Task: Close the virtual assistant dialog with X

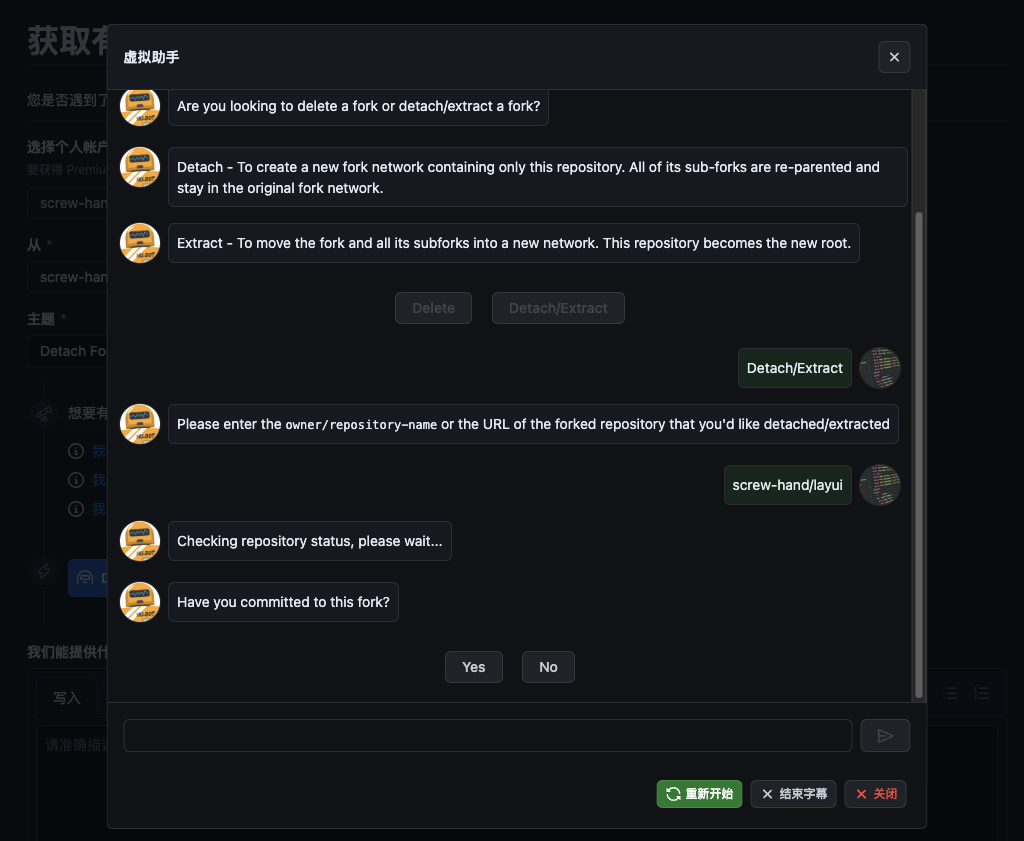Action: tap(894, 57)
